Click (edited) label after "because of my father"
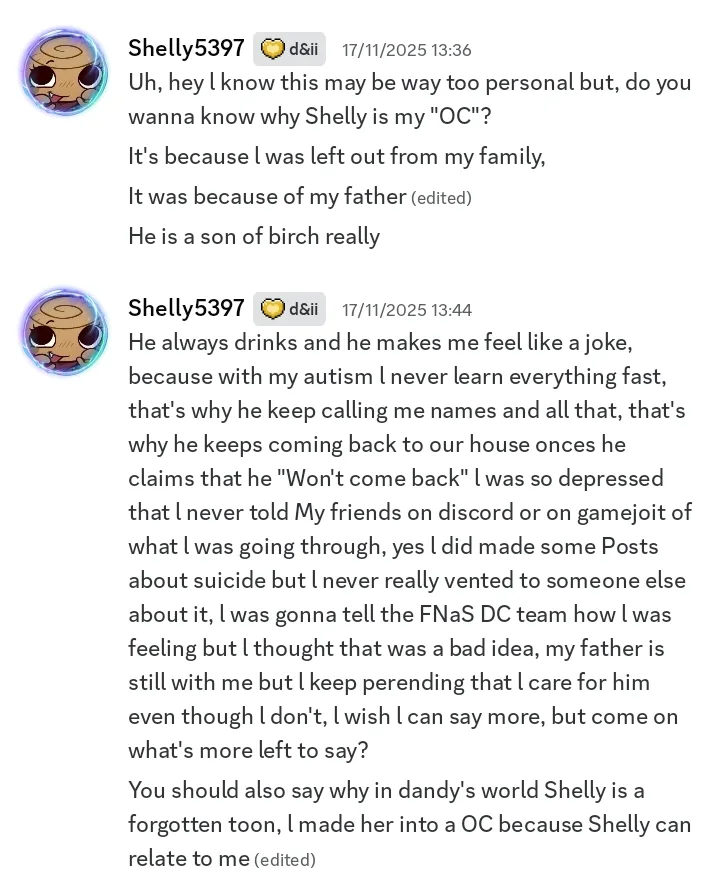720x895 pixels. click(441, 198)
